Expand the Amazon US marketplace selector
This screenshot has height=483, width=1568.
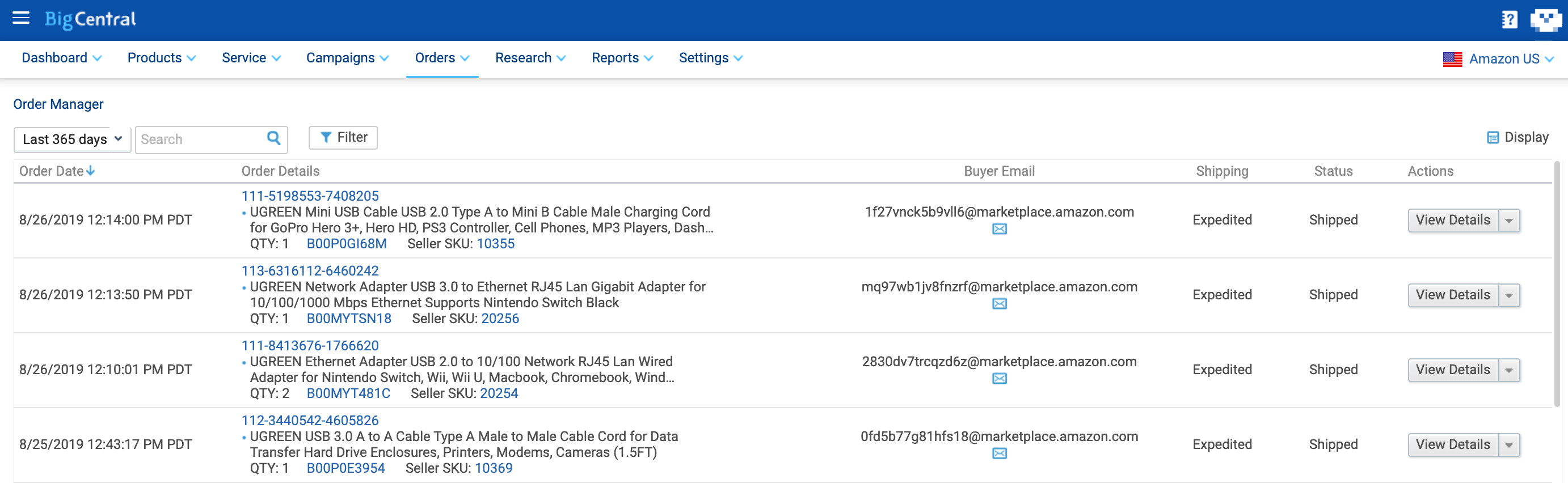point(1511,59)
